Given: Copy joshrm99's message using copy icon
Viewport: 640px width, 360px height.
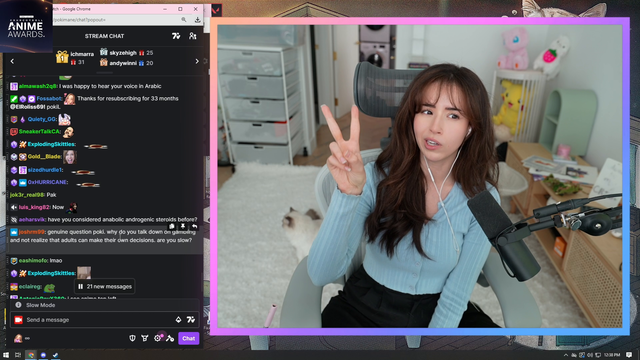Looking at the screenshot, I should 172,226.
